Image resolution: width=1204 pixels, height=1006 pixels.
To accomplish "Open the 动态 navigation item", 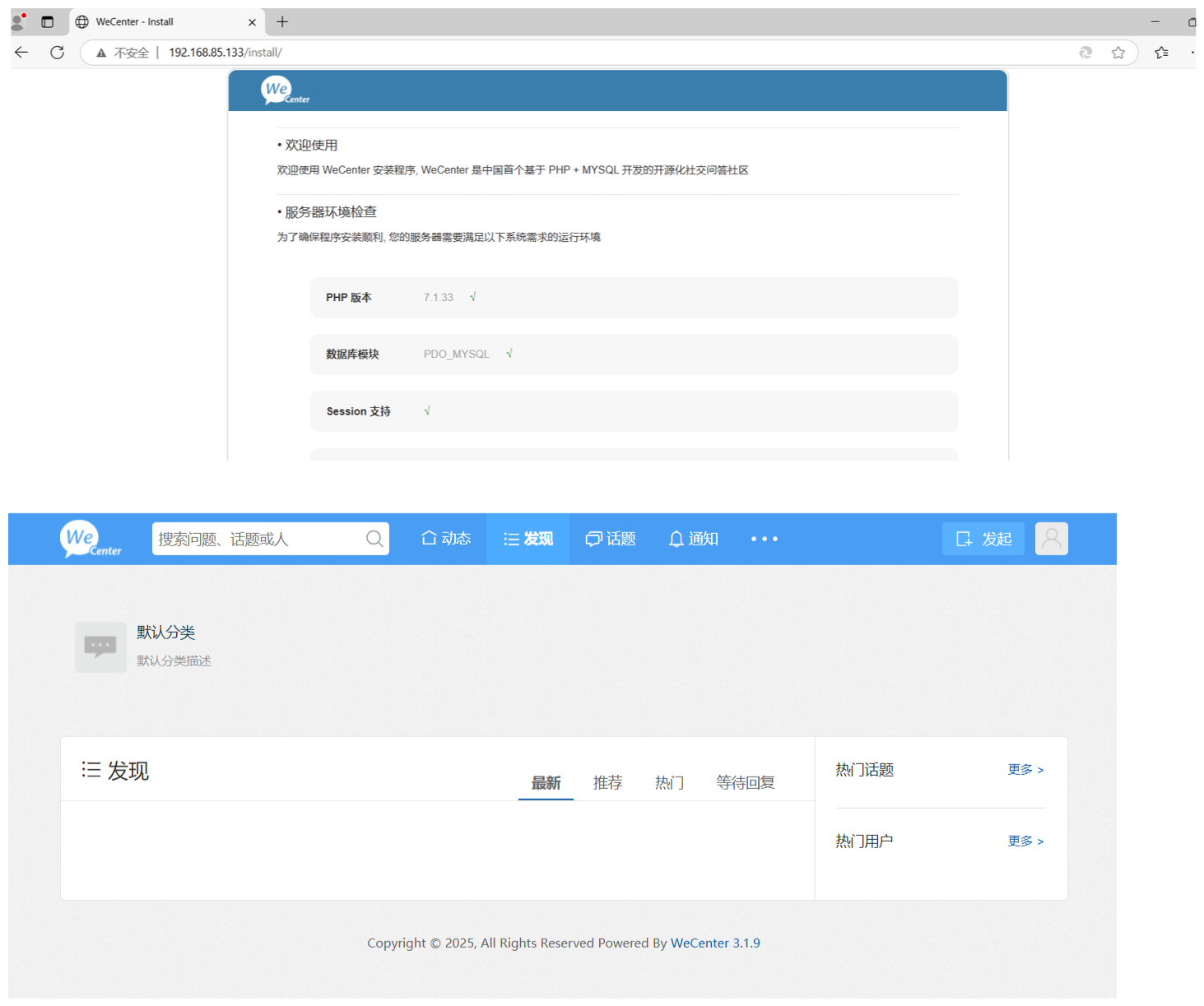I will coord(445,539).
